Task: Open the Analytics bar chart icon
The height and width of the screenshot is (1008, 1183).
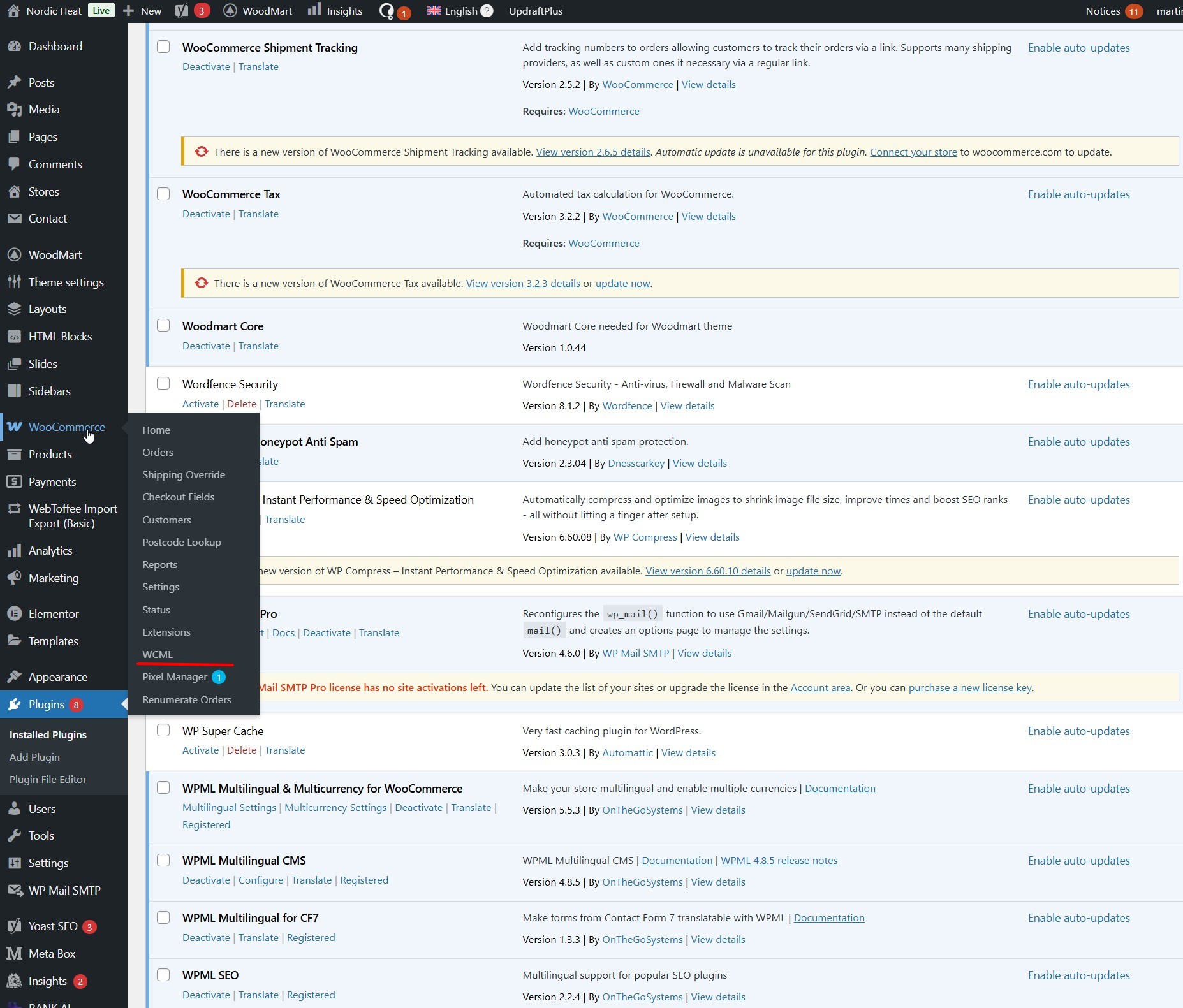Action: click(x=14, y=551)
